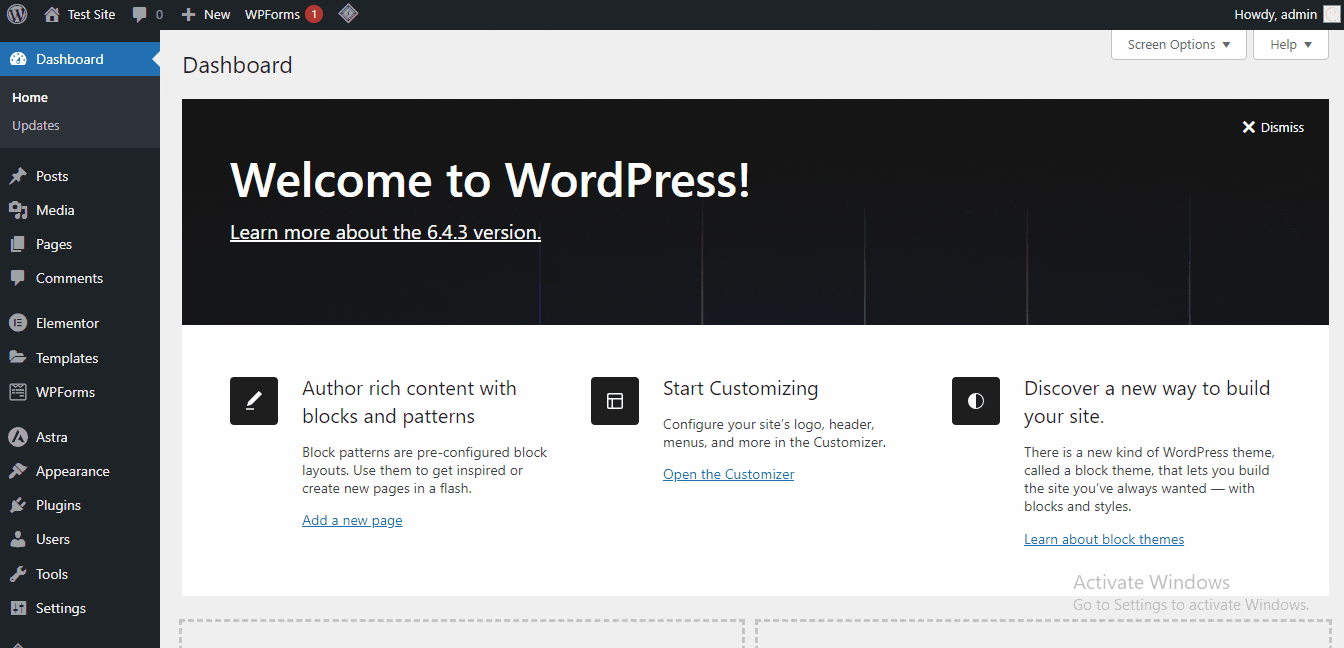
Task: Click the Appearance paintbrush icon
Action: (x=21, y=470)
